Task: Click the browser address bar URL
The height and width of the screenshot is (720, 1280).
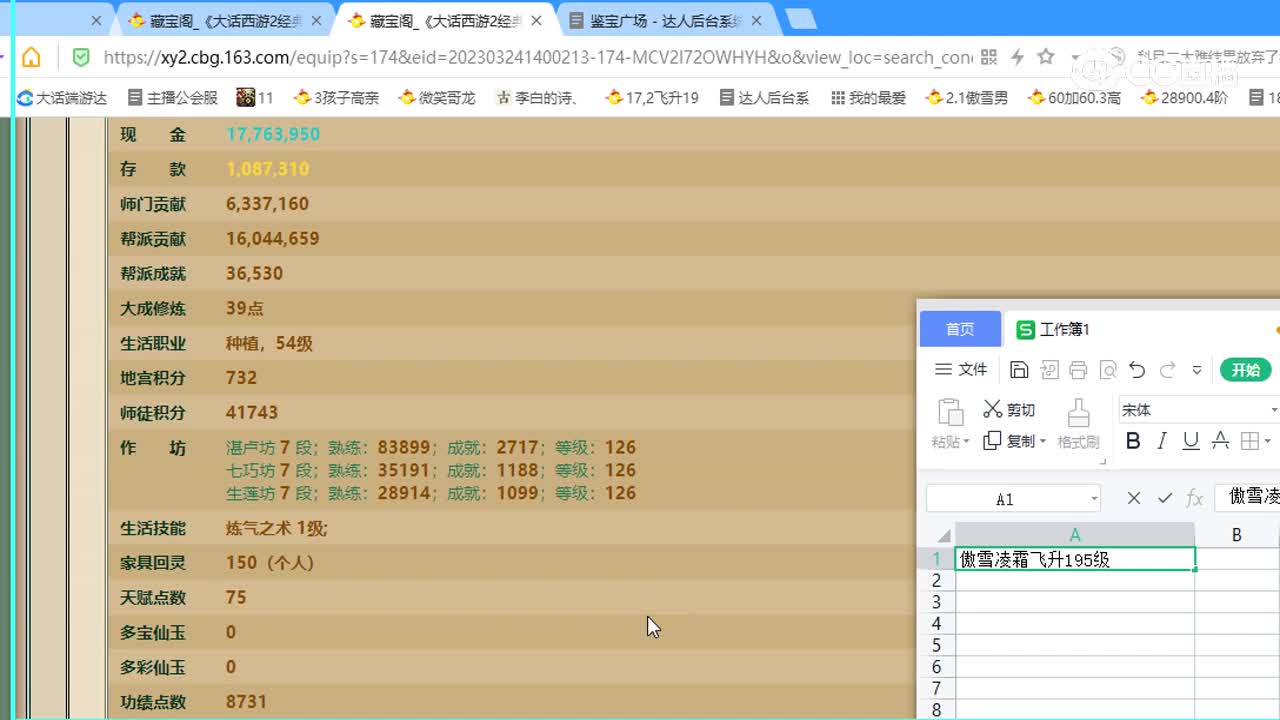Action: click(x=537, y=57)
